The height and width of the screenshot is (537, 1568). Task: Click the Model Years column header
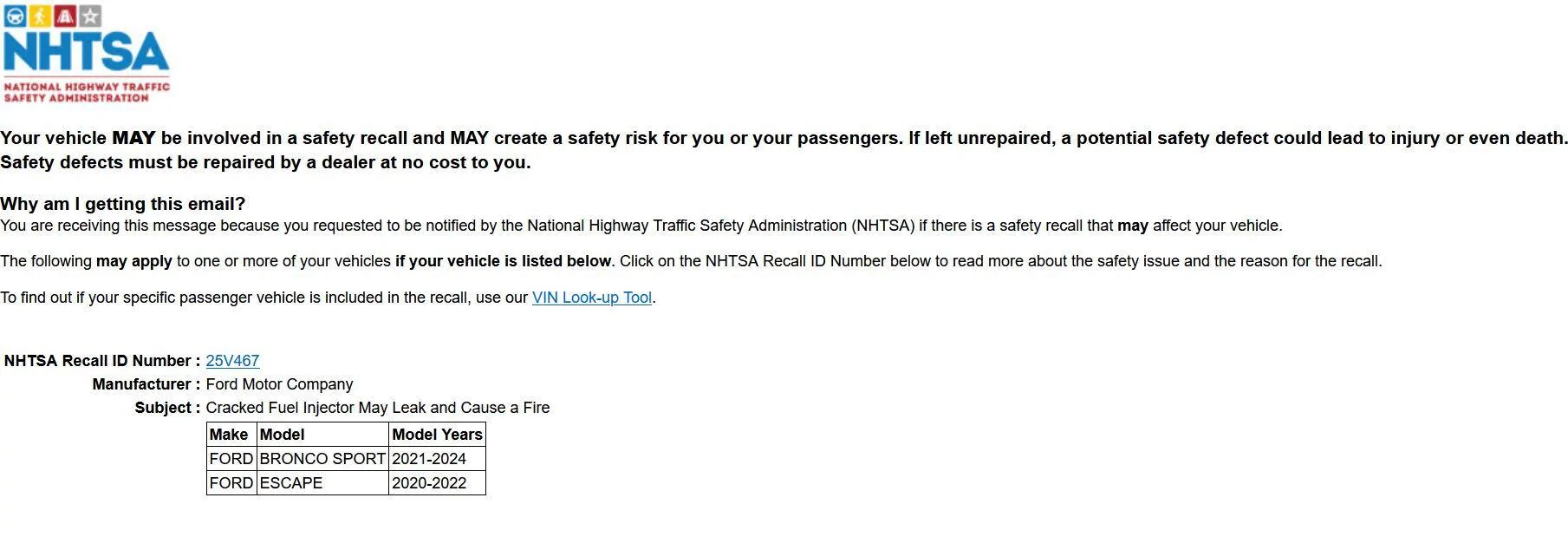pyautogui.click(x=437, y=435)
